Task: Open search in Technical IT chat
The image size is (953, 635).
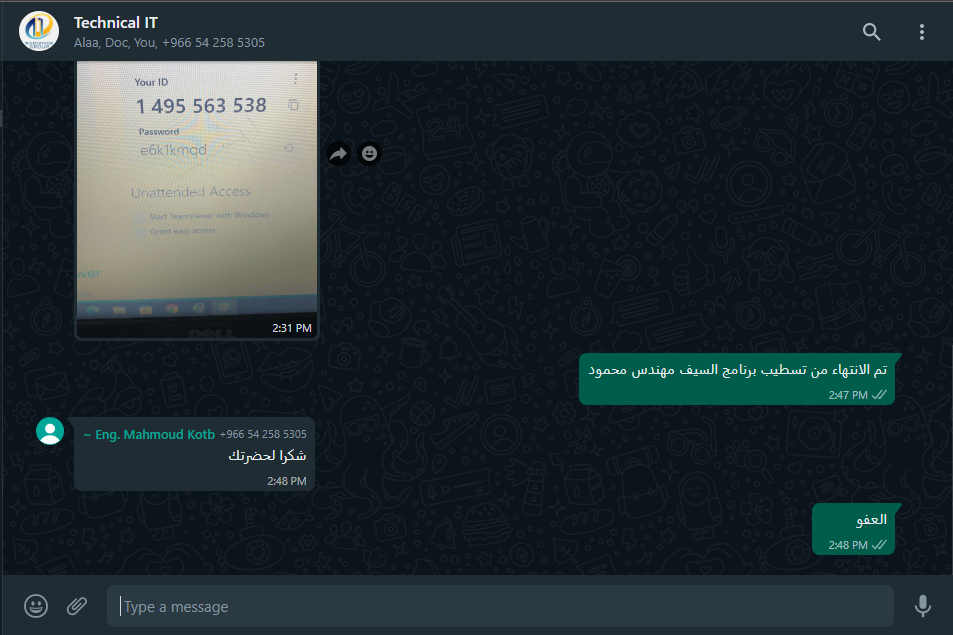Action: click(872, 32)
